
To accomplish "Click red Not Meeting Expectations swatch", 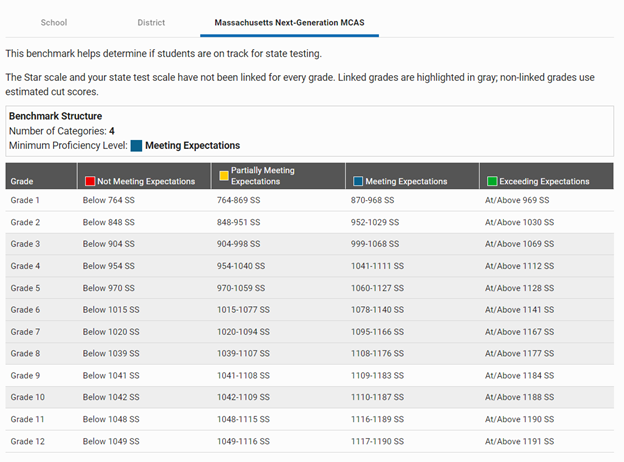I will point(90,181).
